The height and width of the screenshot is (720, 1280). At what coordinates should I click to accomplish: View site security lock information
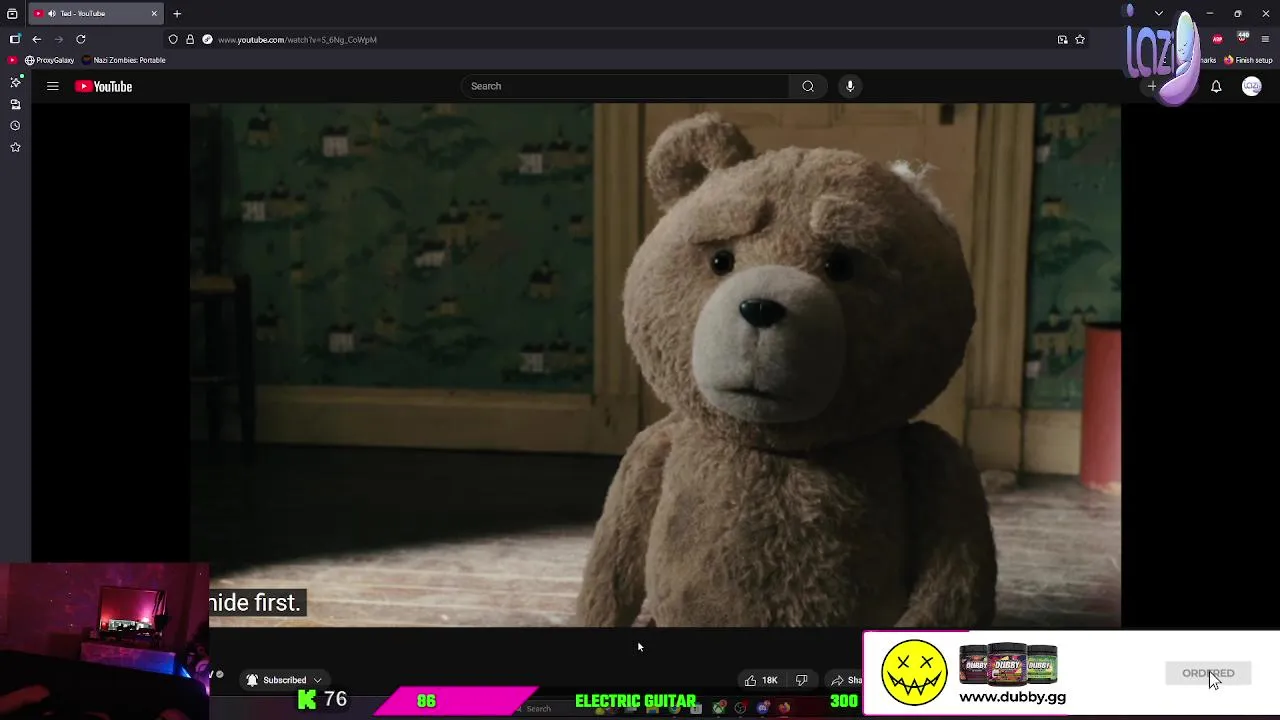click(x=190, y=39)
